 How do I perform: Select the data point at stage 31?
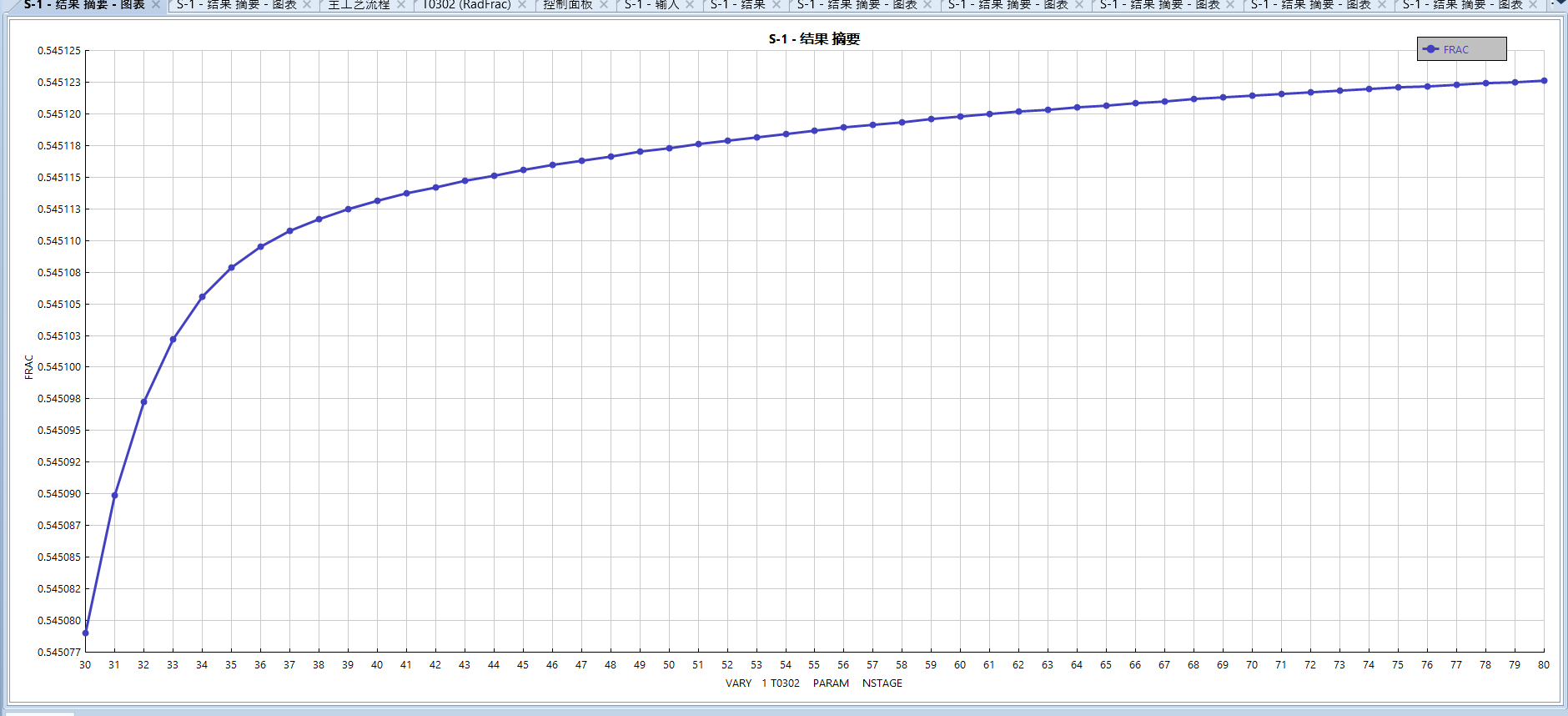coord(114,496)
